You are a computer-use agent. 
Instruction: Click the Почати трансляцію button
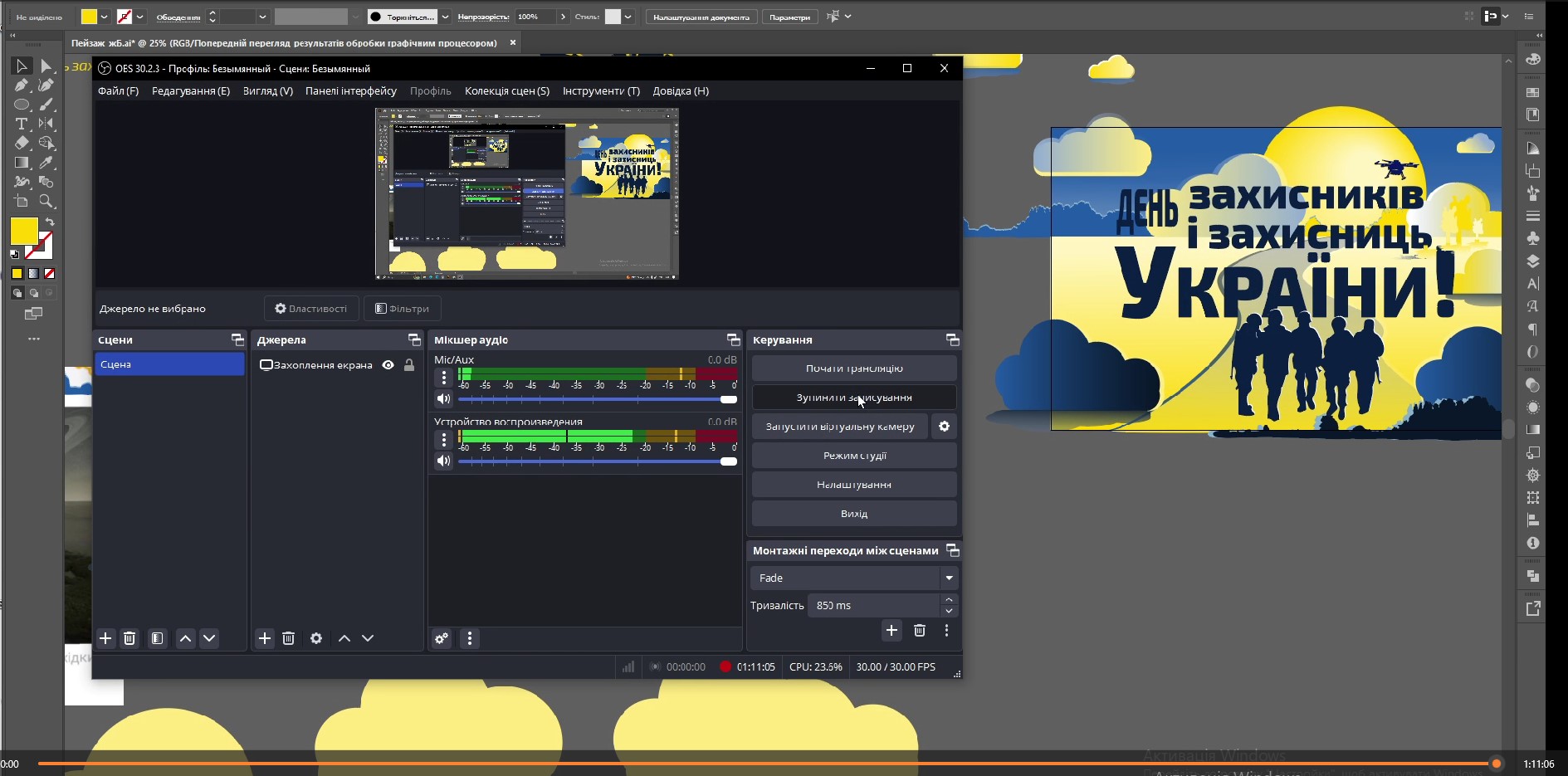853,368
